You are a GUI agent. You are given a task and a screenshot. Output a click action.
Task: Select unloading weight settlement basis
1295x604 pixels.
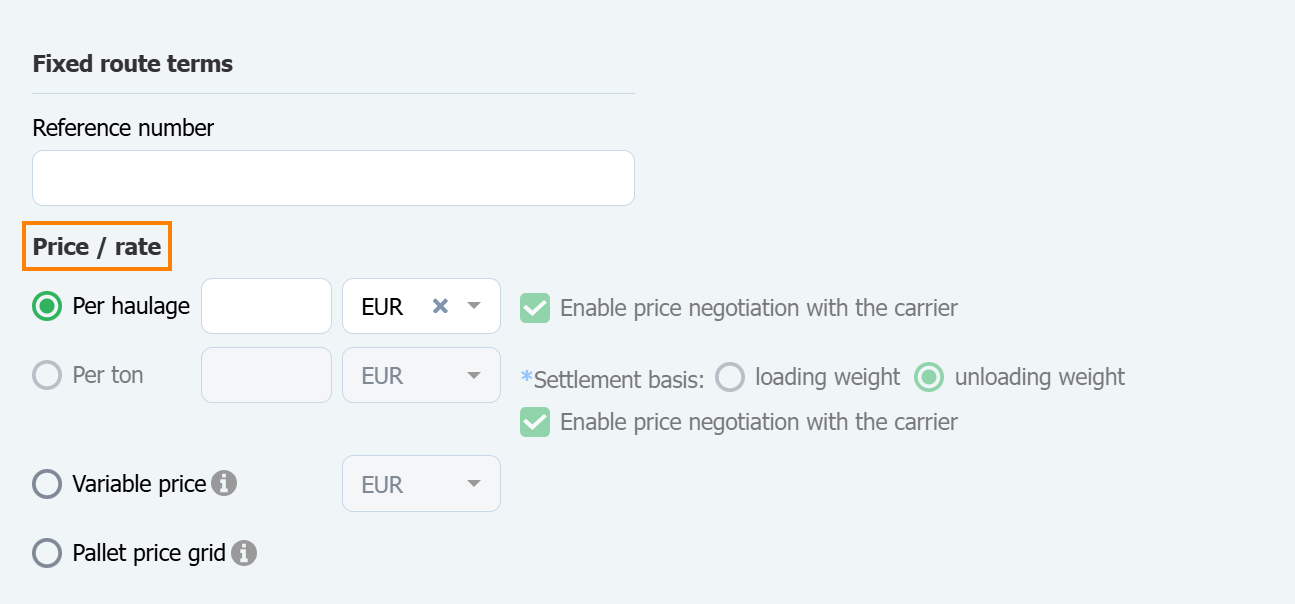tap(929, 377)
